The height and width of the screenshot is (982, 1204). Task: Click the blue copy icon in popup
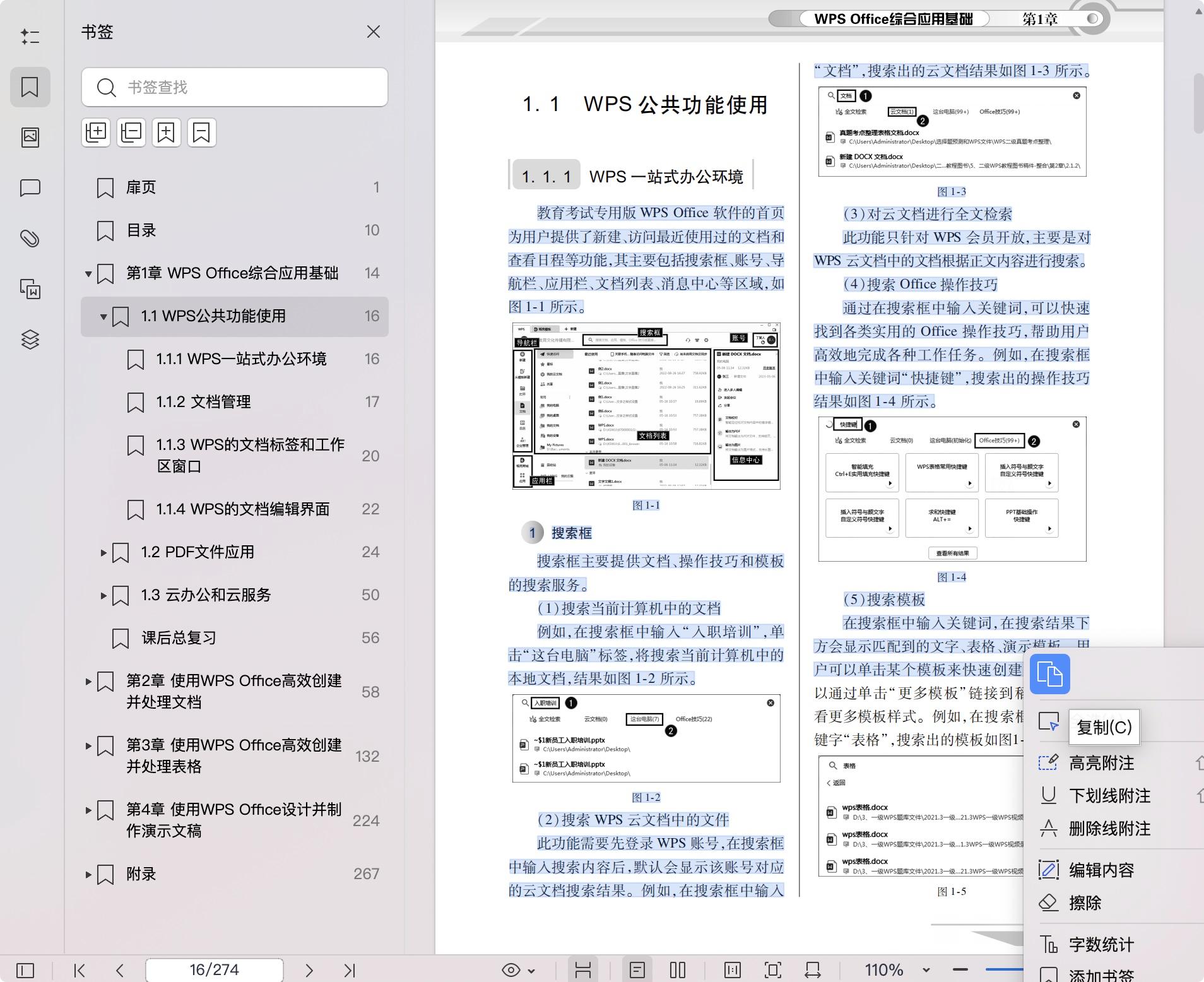1050,674
